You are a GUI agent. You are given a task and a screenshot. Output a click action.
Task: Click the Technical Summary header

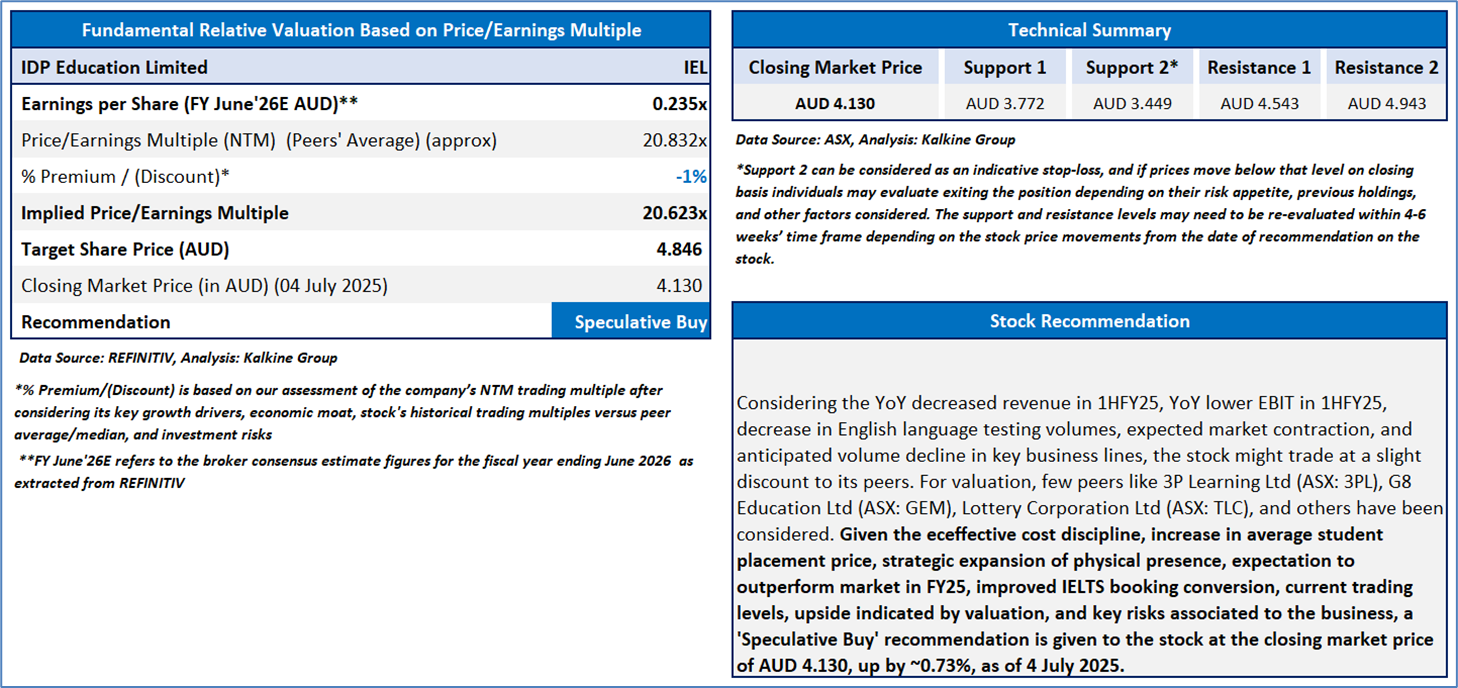1089,30
